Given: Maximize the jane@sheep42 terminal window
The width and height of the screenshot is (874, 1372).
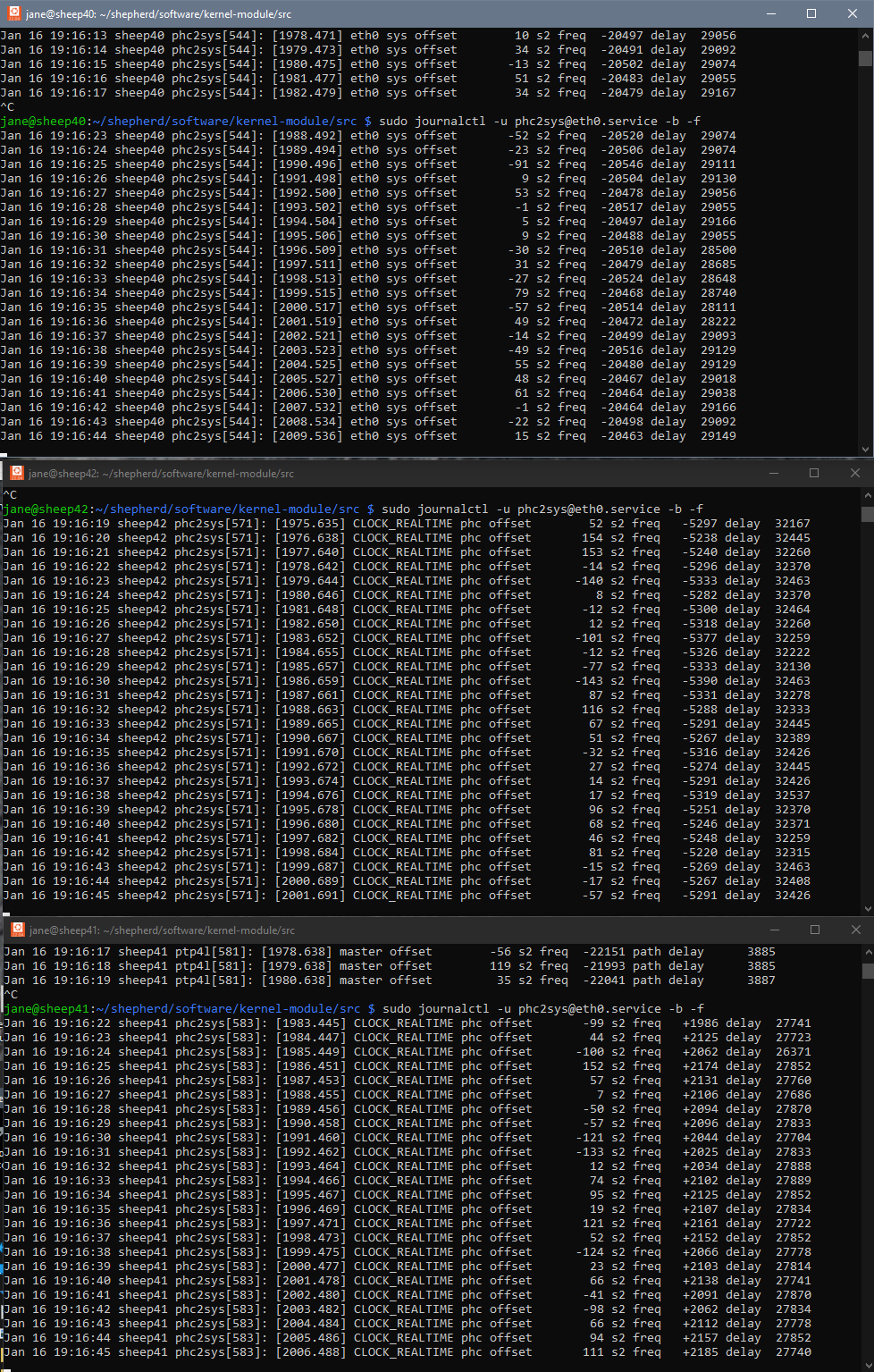Looking at the screenshot, I should point(814,473).
